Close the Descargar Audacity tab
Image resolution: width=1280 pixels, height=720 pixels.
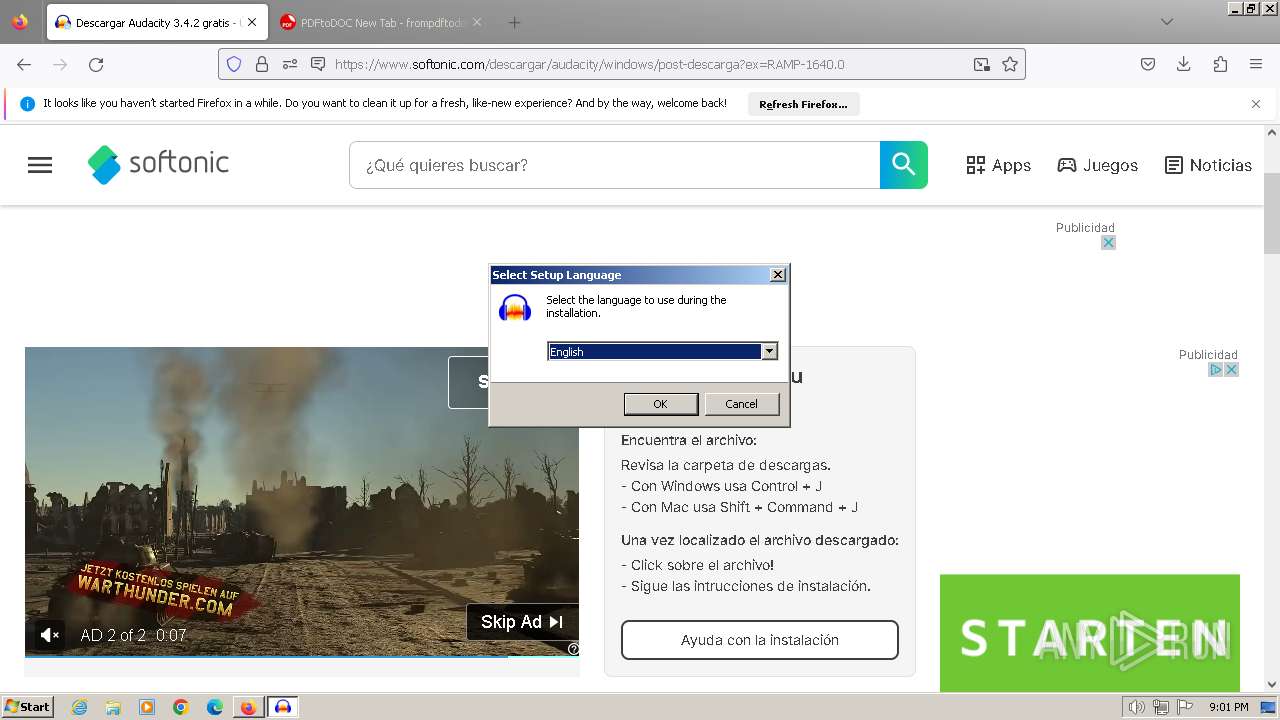click(252, 22)
